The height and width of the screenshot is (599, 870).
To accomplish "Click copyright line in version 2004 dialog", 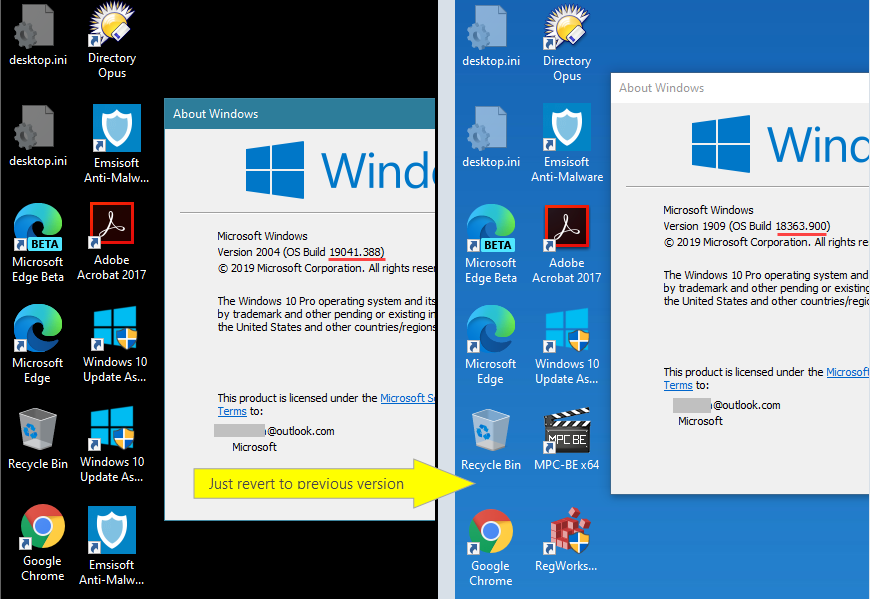I will point(326,268).
